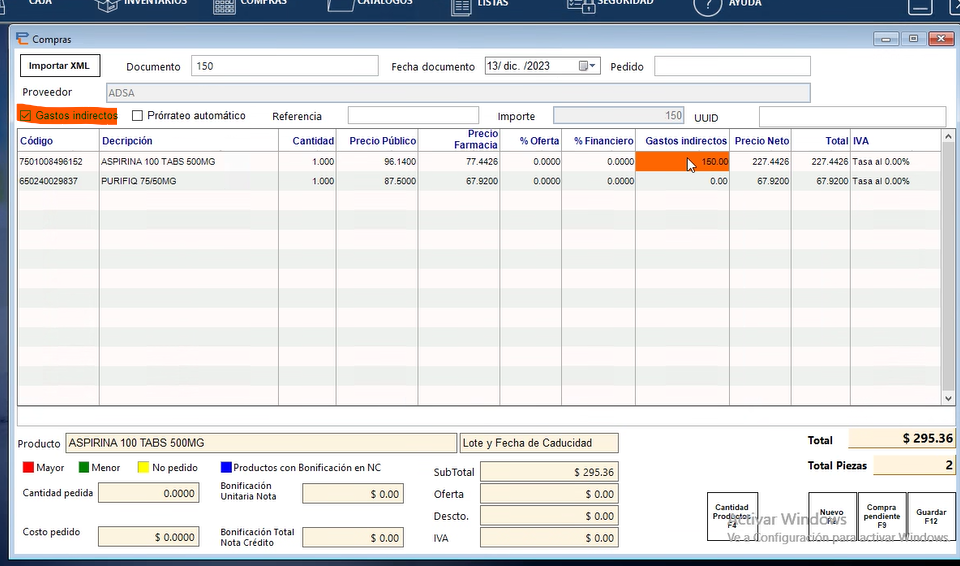Click the Compras calculator icon in top menu
This screenshot has width=960, height=566.
[x=224, y=6]
